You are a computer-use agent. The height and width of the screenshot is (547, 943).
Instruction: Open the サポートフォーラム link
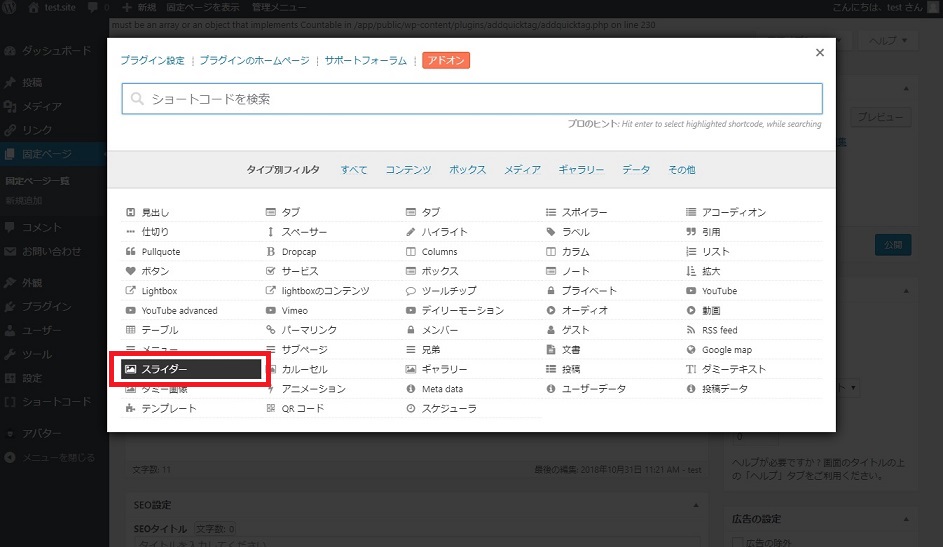(366, 61)
